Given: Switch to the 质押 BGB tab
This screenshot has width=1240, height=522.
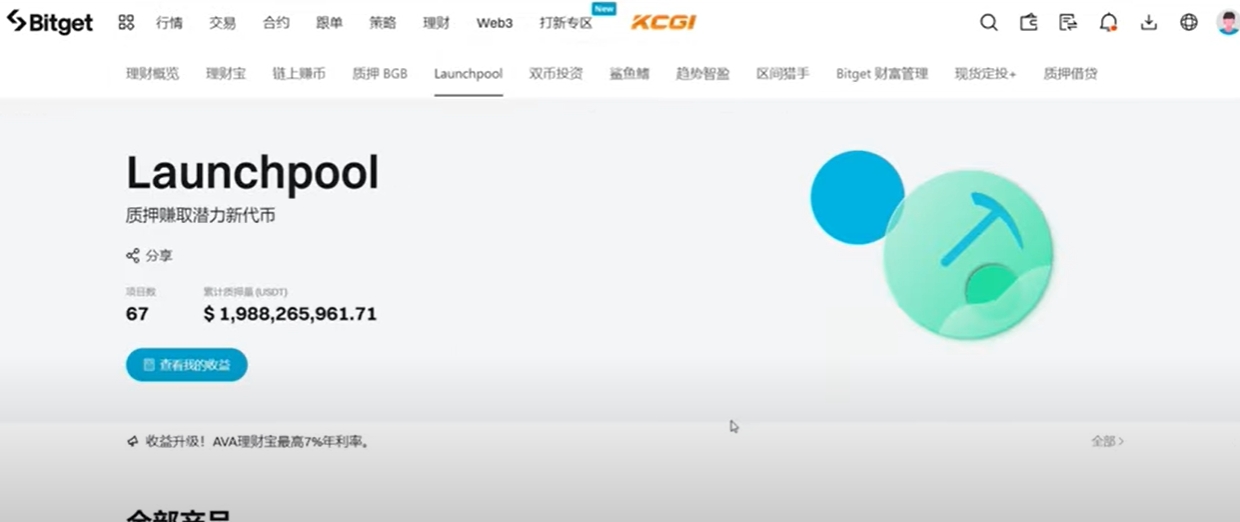Looking at the screenshot, I should tap(380, 73).
